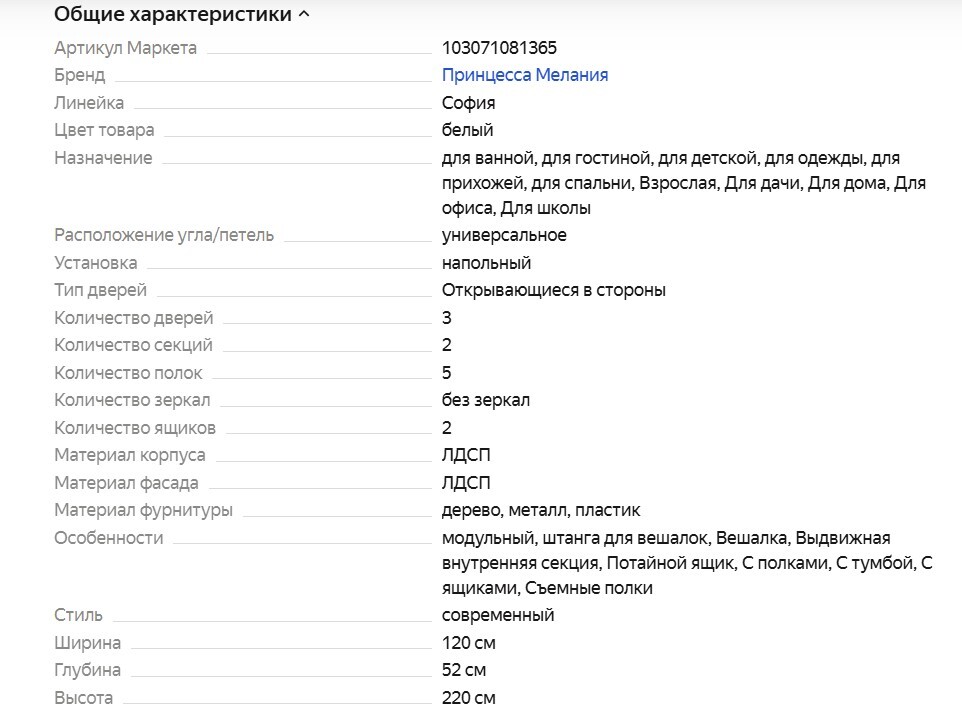
Task: Click the Особенности label
Action: point(108,538)
